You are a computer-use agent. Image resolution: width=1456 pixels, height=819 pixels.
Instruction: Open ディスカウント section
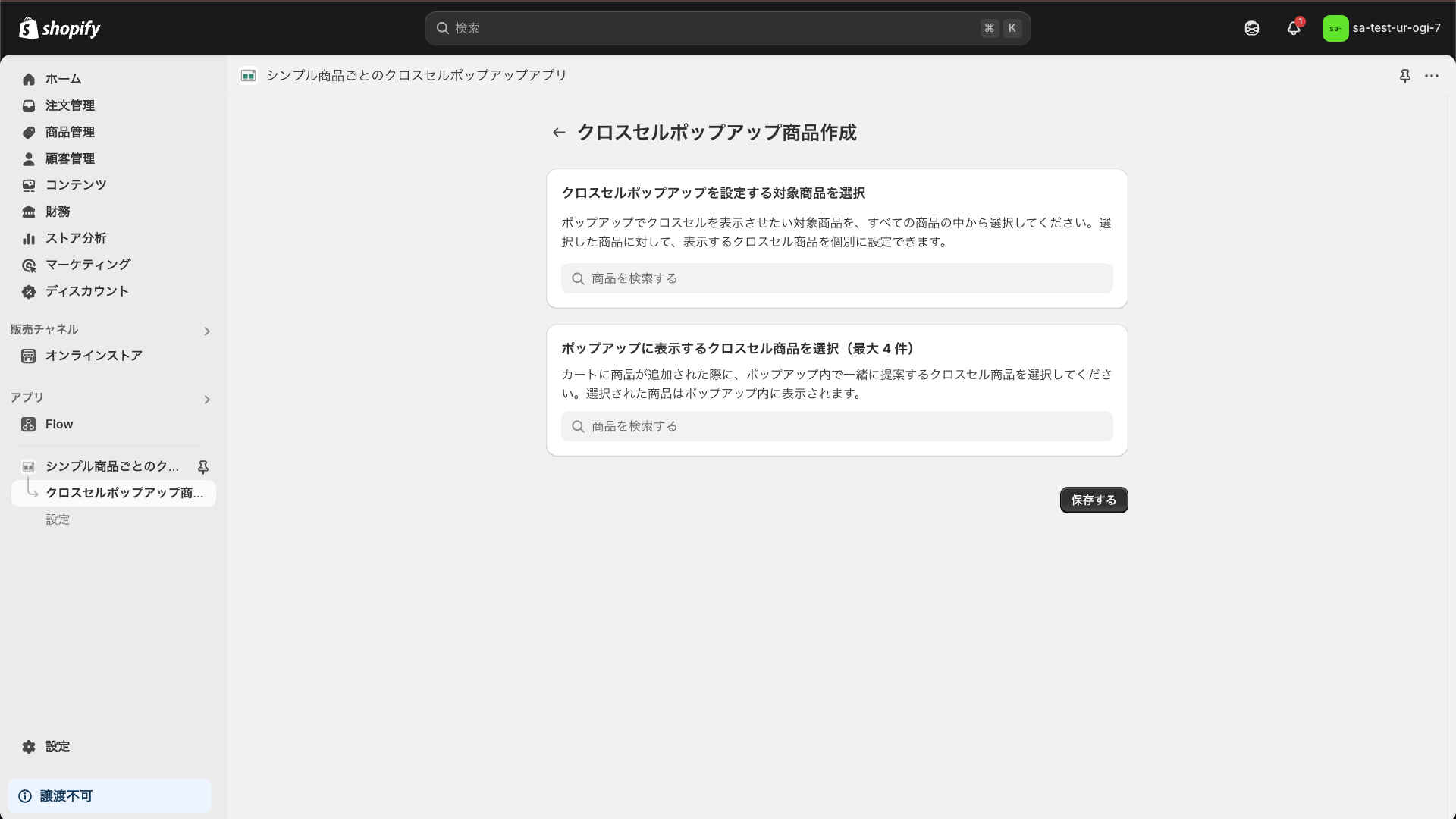tap(86, 291)
